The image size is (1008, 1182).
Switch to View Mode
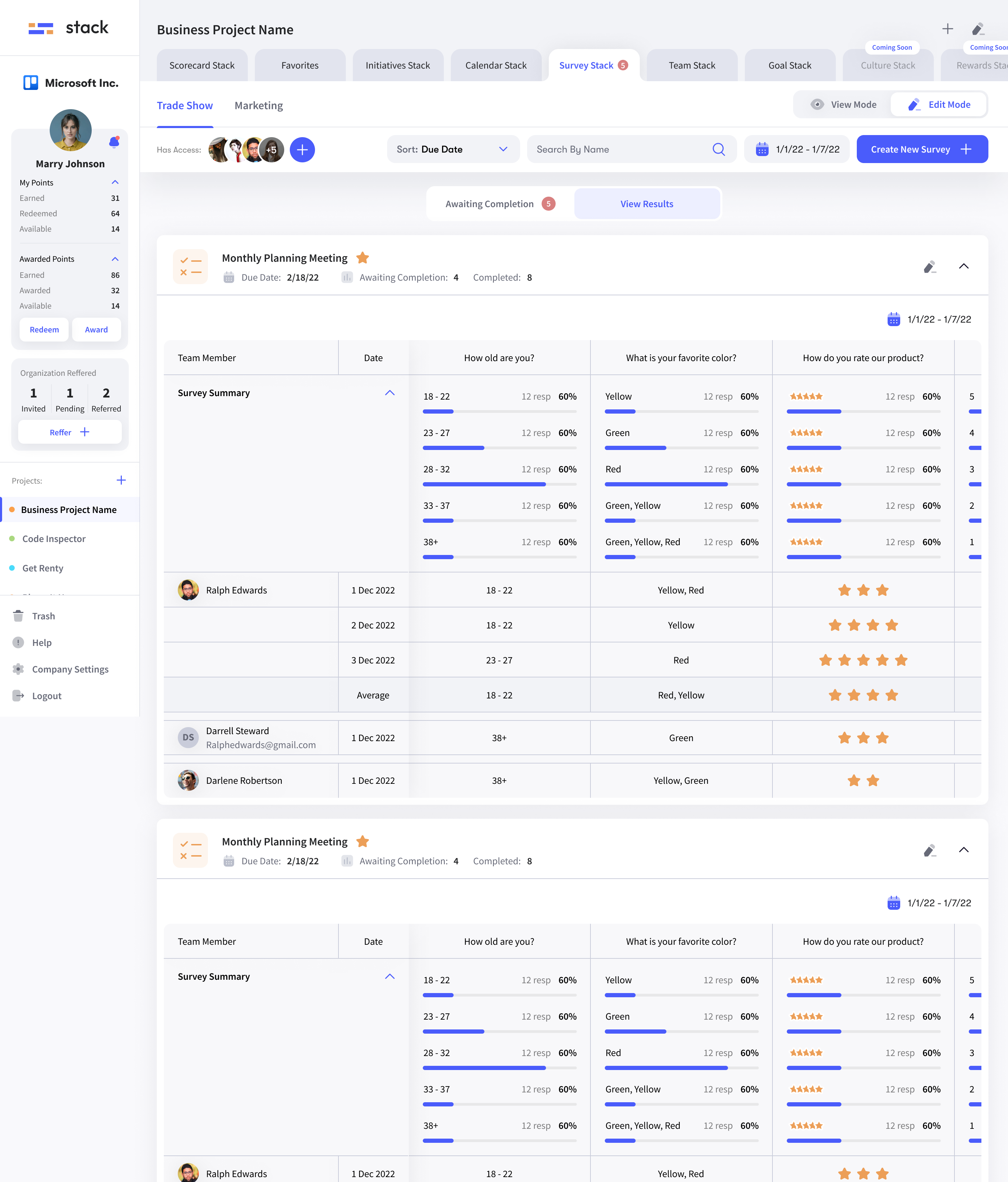click(843, 104)
